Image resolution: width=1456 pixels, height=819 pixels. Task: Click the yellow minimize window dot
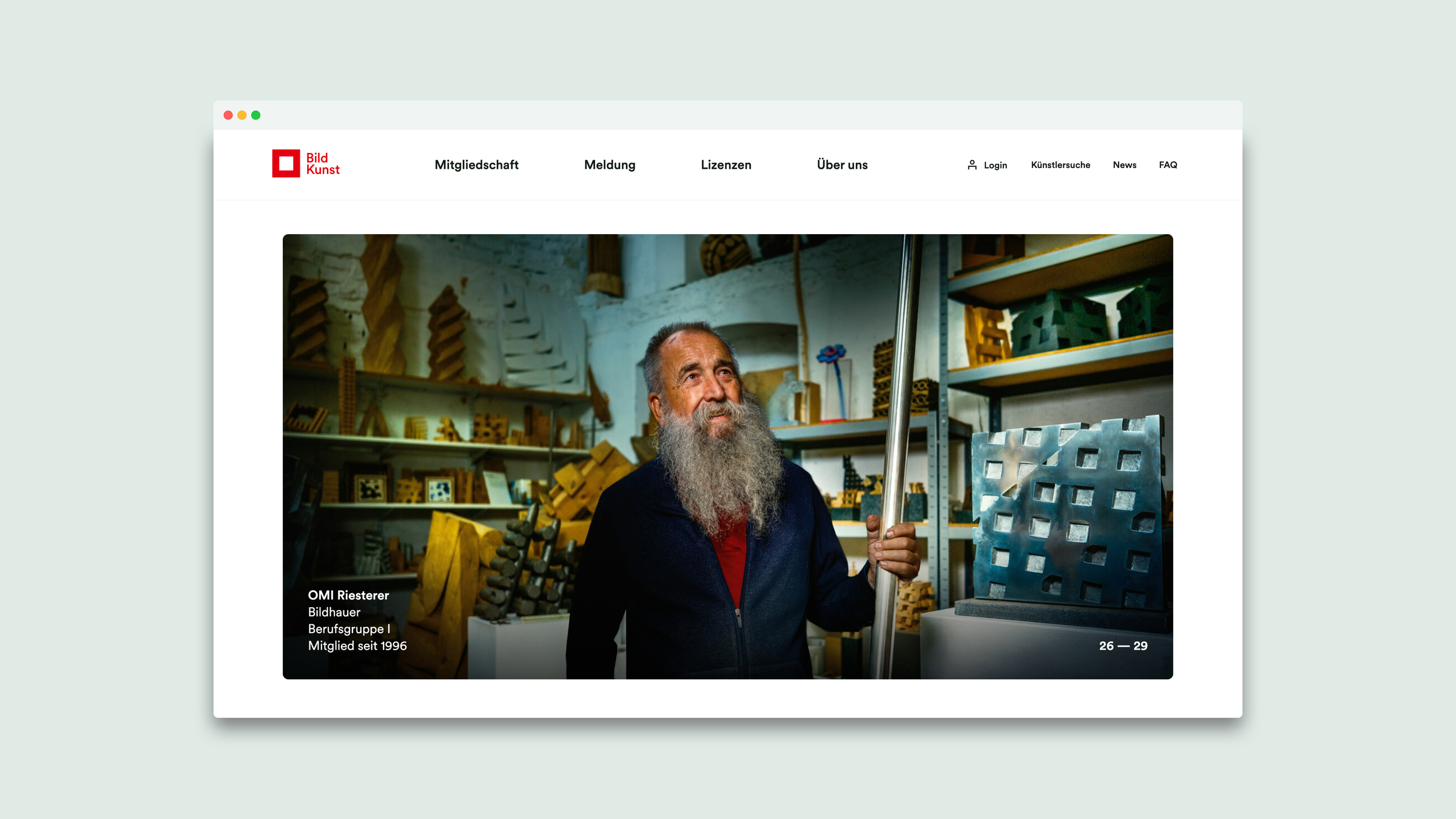click(x=242, y=115)
